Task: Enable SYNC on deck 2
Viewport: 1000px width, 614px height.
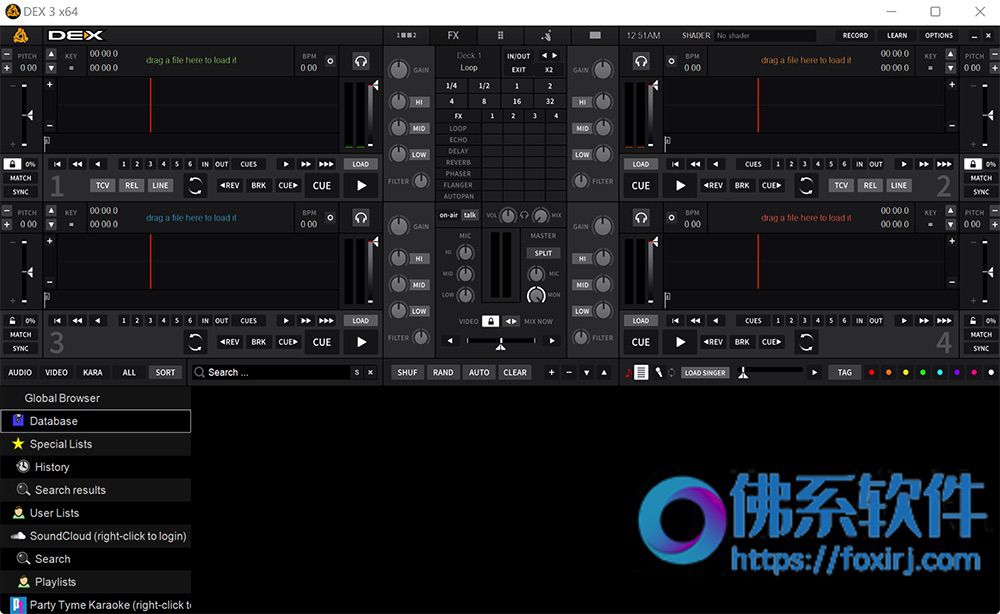Action: coord(981,192)
